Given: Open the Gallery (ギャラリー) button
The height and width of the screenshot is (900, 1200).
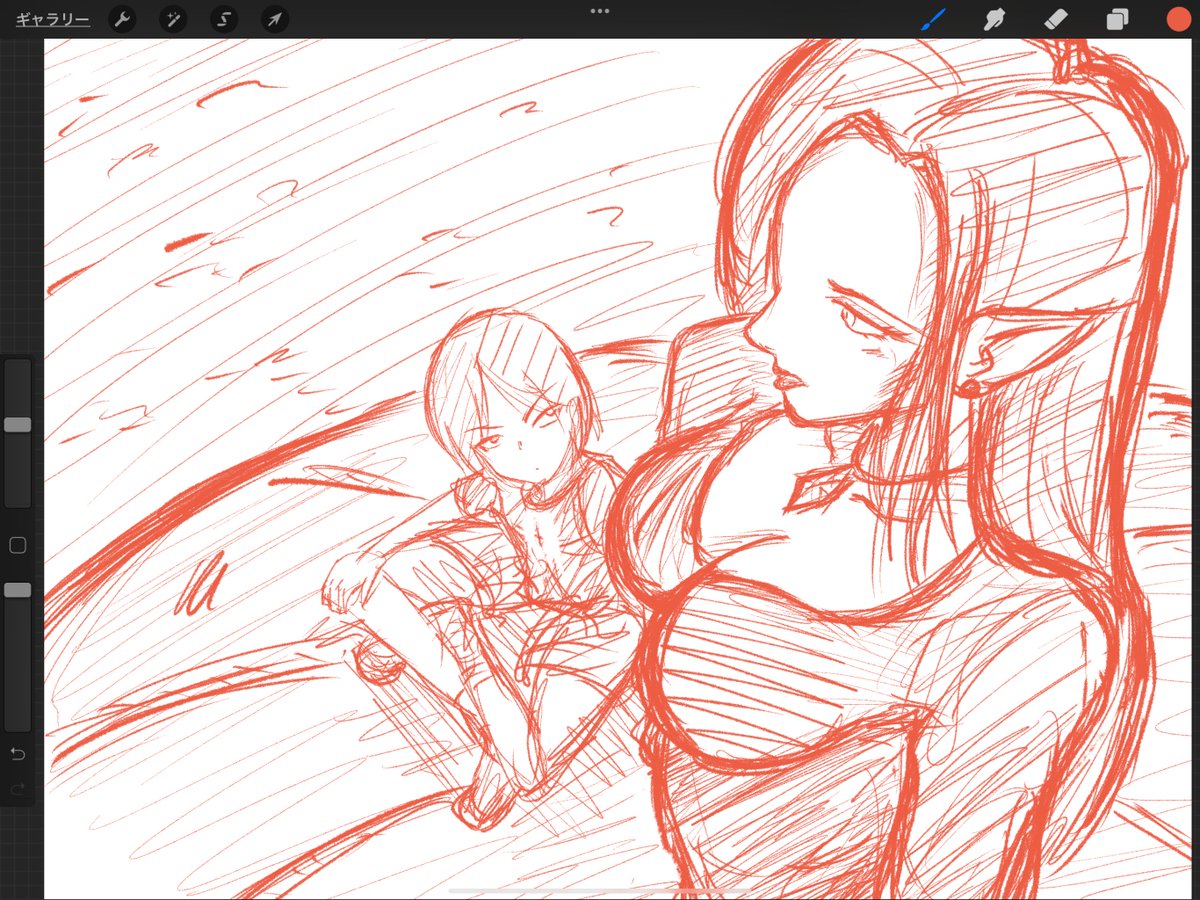Looking at the screenshot, I should (x=52, y=19).
